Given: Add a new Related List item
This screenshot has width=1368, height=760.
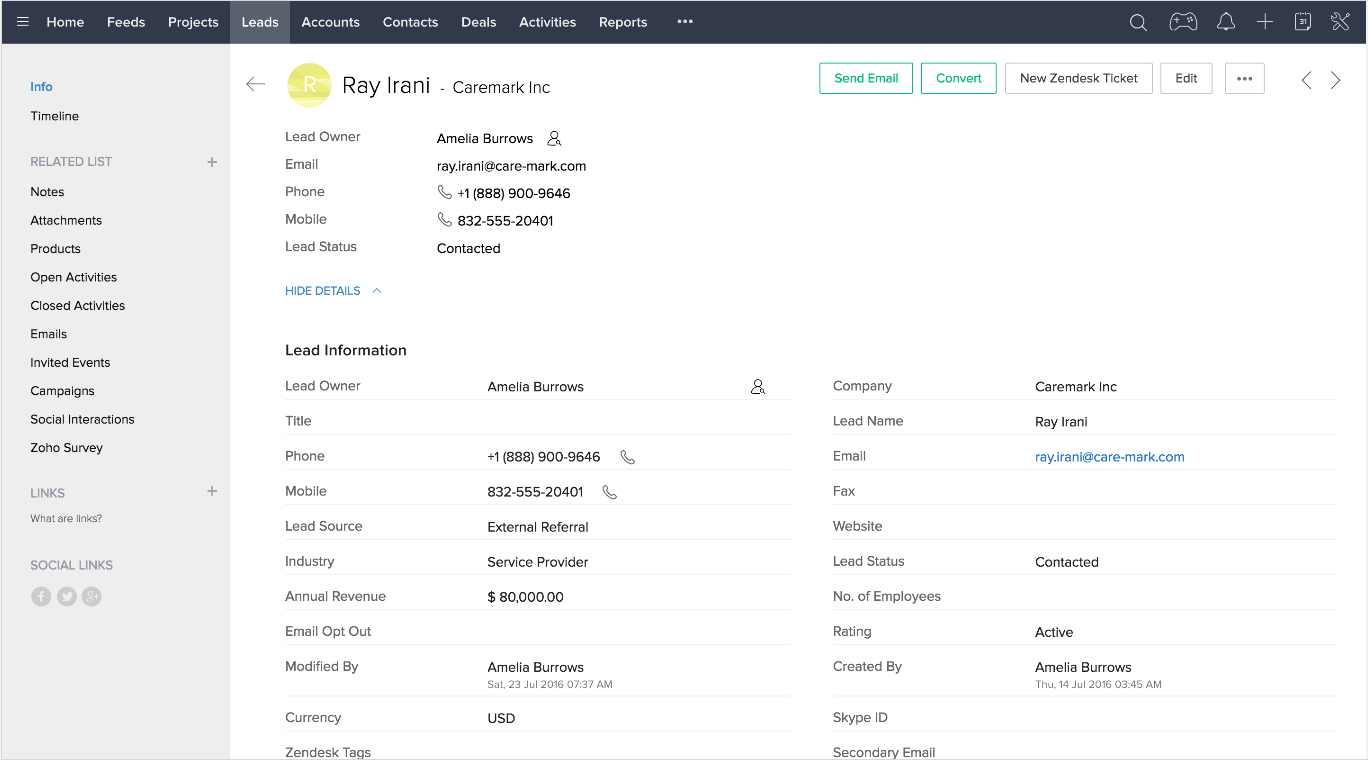Looking at the screenshot, I should [212, 161].
